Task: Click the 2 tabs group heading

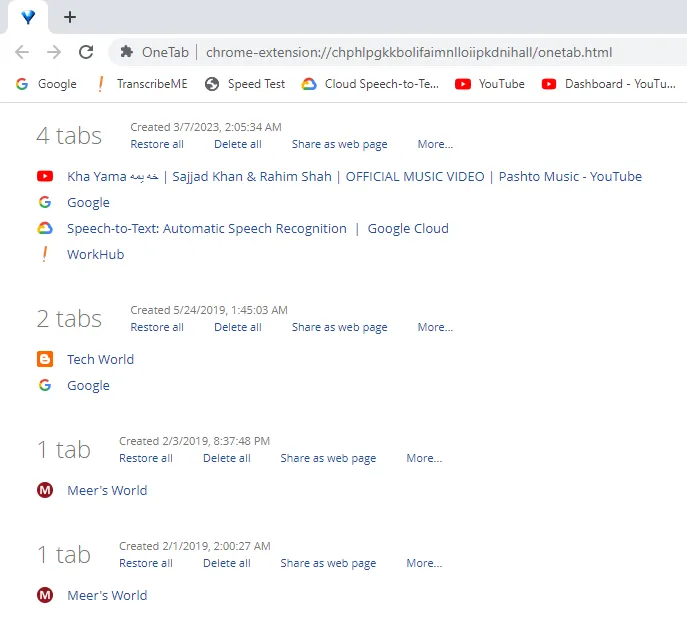Action: click(x=69, y=319)
